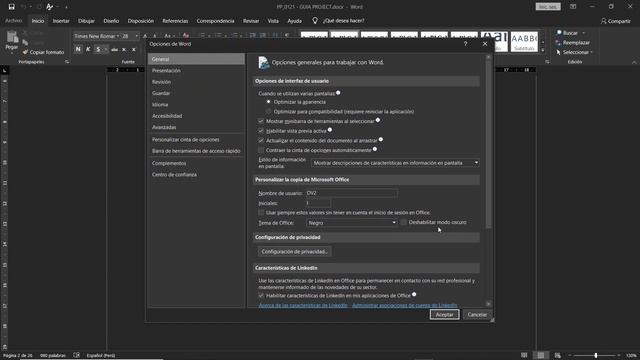The width and height of the screenshot is (640, 360).
Task: Click info icon next to Mostrar minibarra de herramientas
Action: point(378,120)
